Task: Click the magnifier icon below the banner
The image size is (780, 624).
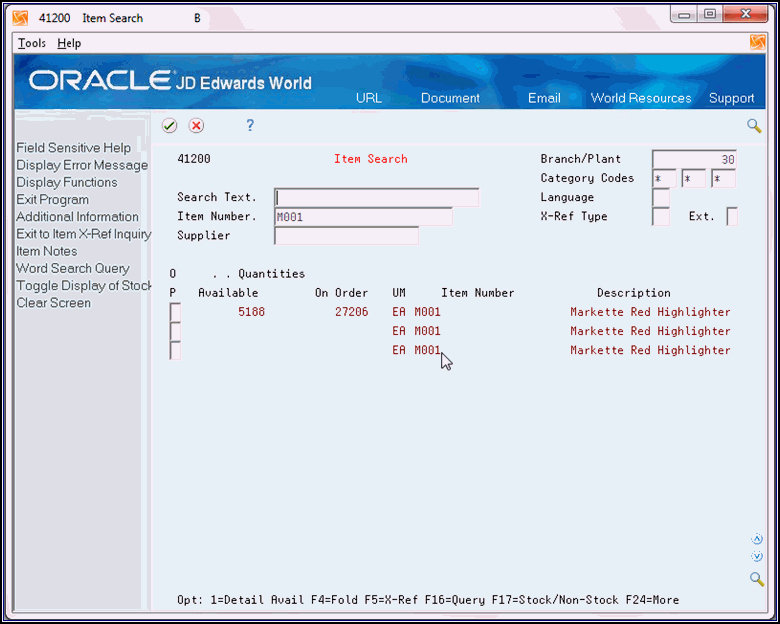Action: pos(754,126)
